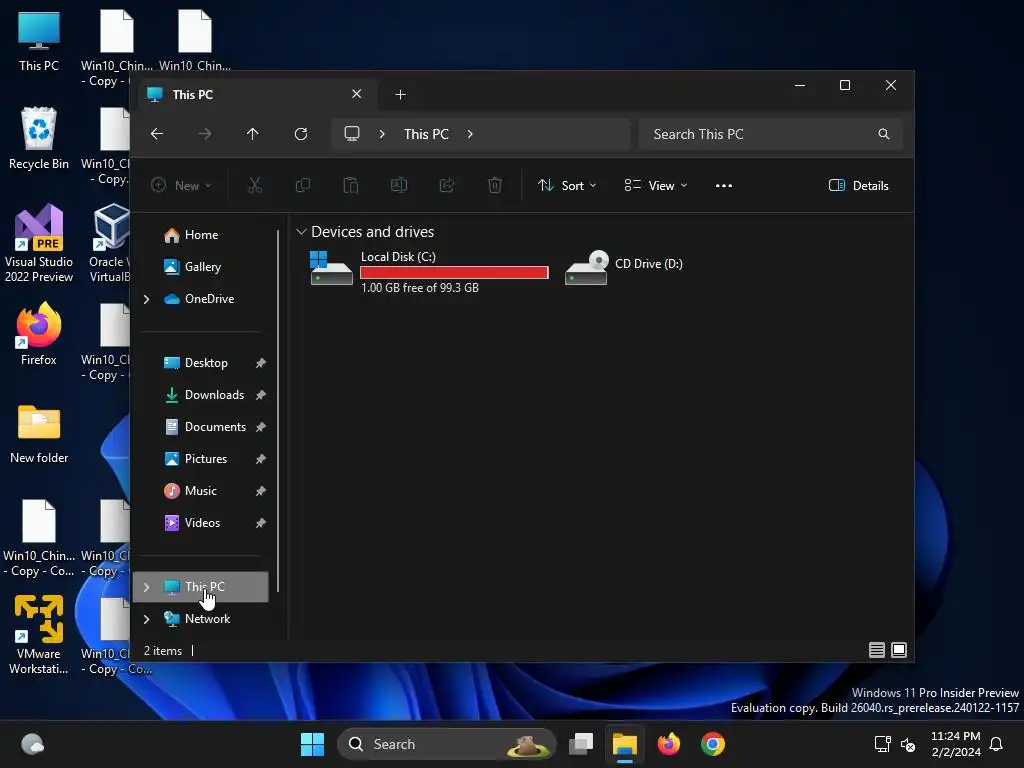
Task: Select New folder on desktop
Action: tap(39, 434)
